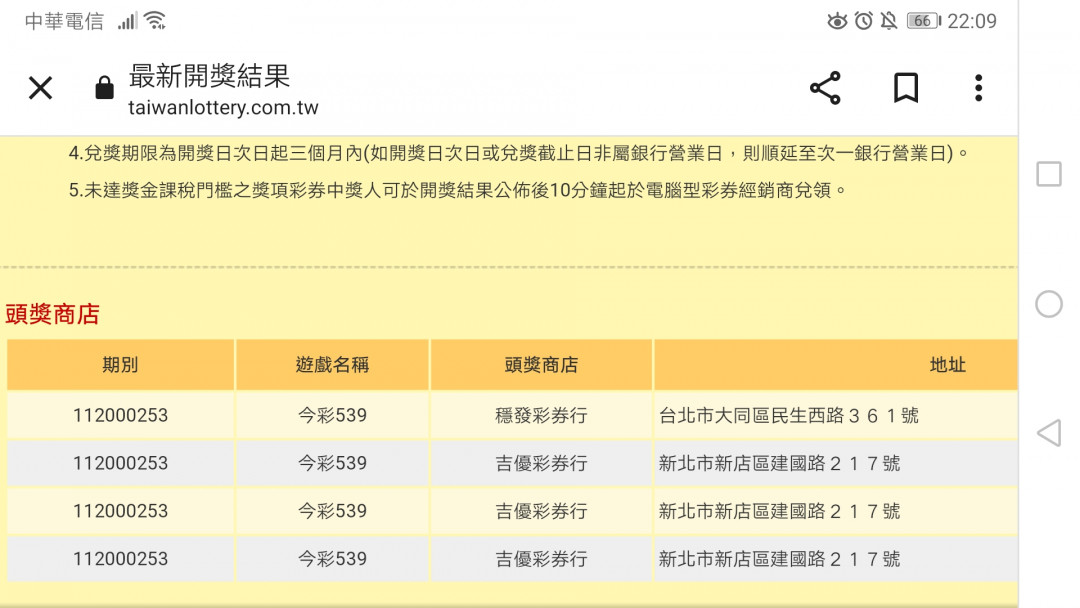Viewport: 1080px width, 608px height.
Task: Tap the lock site security icon
Action: 105,87
